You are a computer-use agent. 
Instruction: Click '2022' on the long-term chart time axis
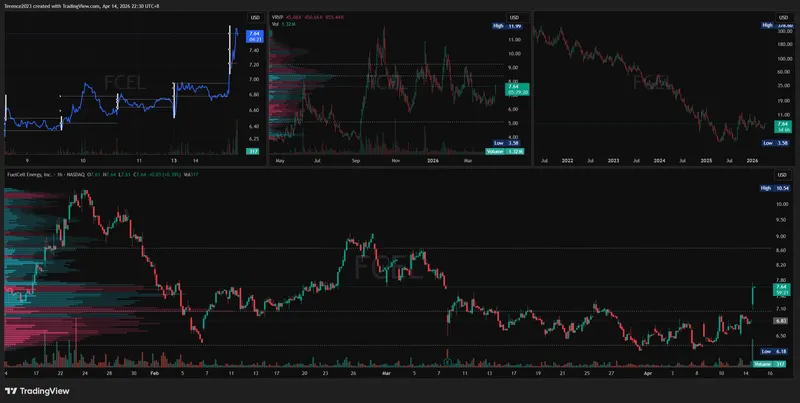tap(567, 160)
